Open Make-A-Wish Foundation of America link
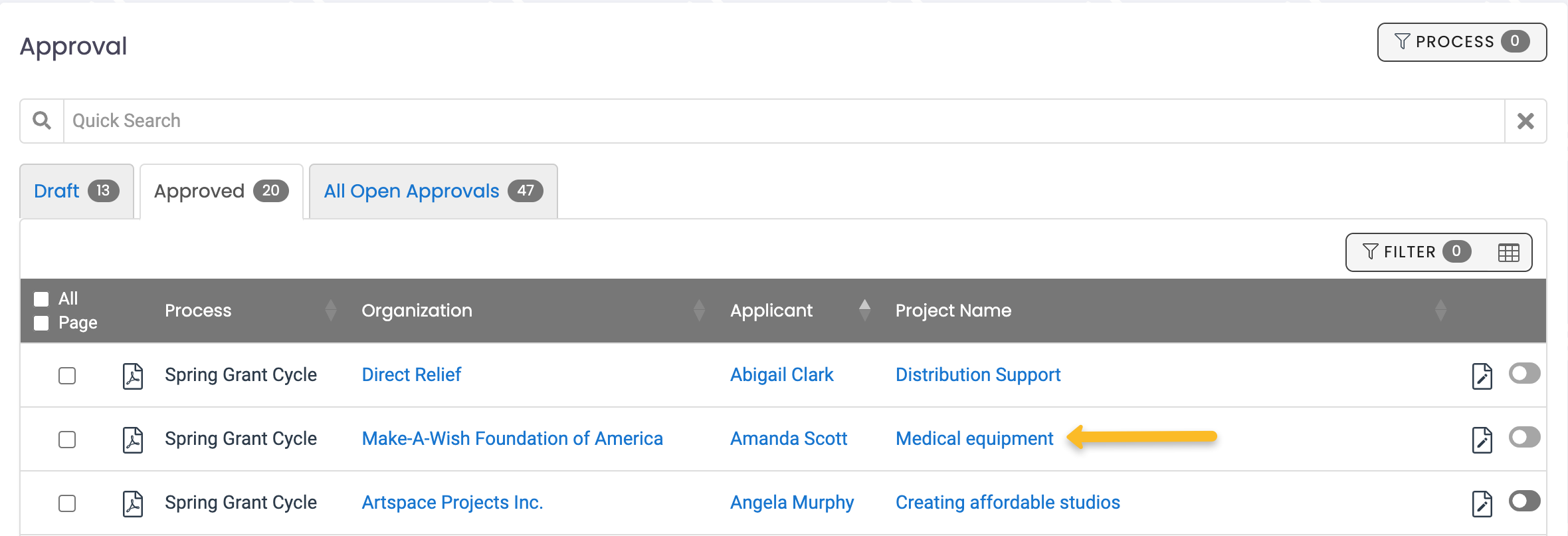This screenshot has width=1568, height=536. pos(512,439)
